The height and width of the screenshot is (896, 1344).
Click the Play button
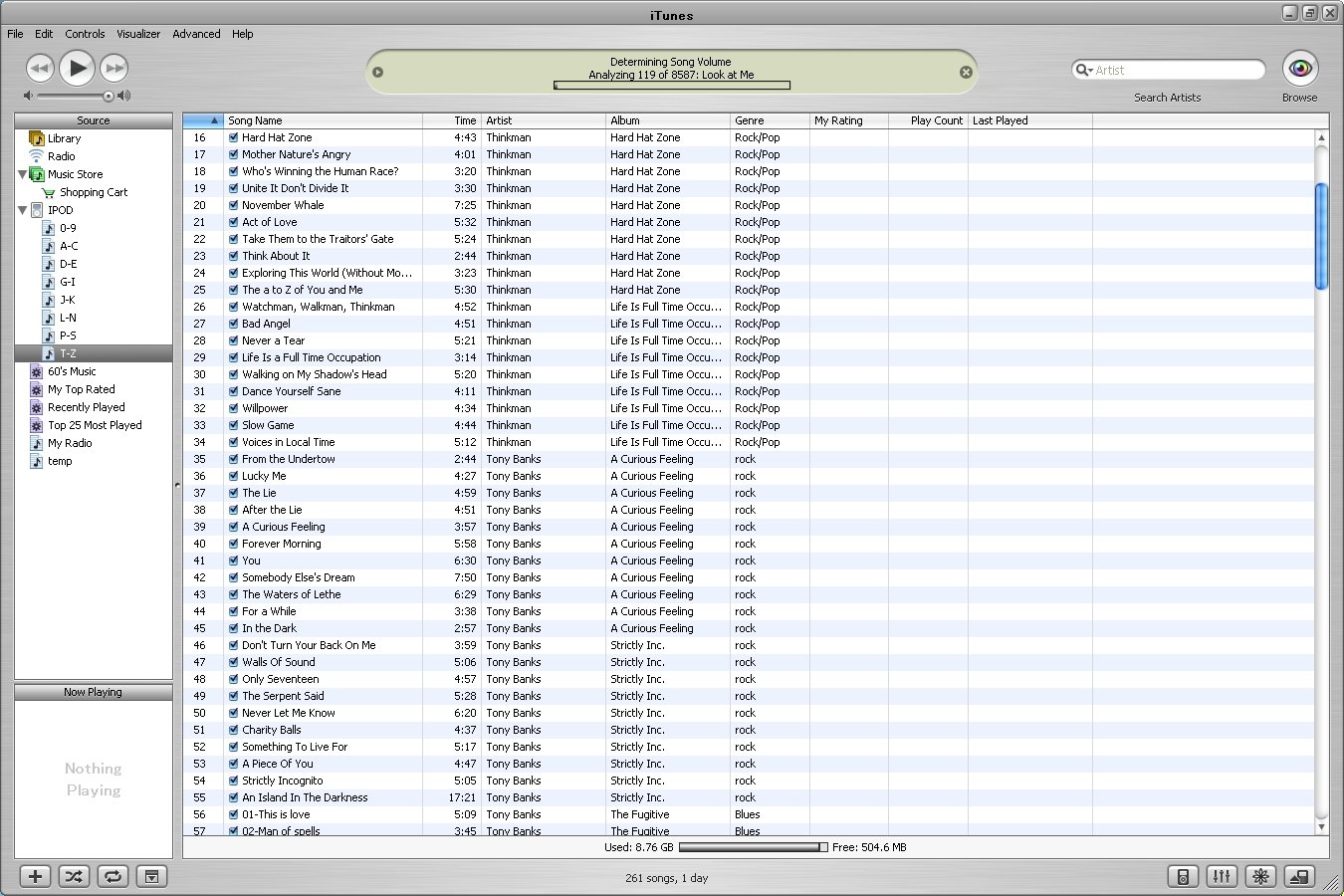pyautogui.click(x=77, y=68)
